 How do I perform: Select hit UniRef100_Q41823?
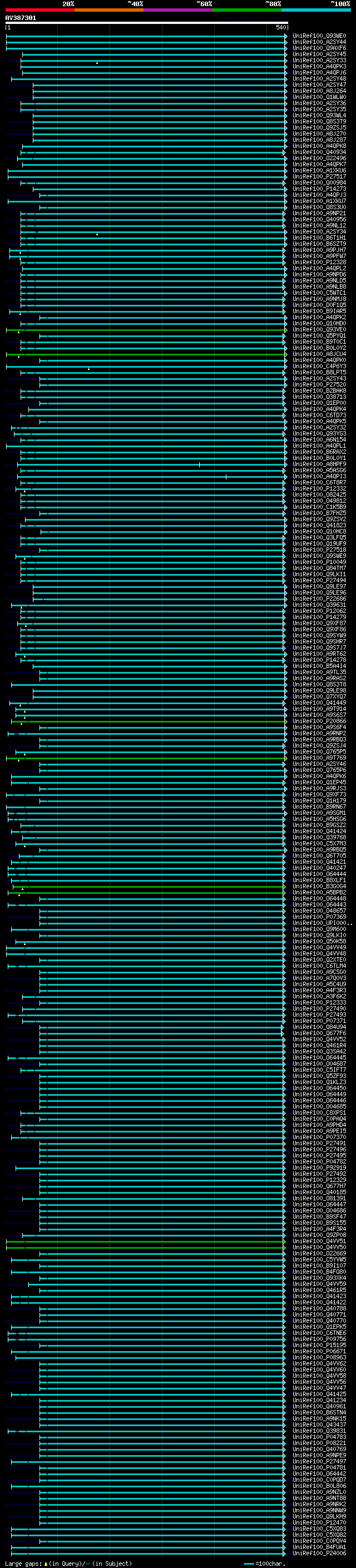[319, 525]
